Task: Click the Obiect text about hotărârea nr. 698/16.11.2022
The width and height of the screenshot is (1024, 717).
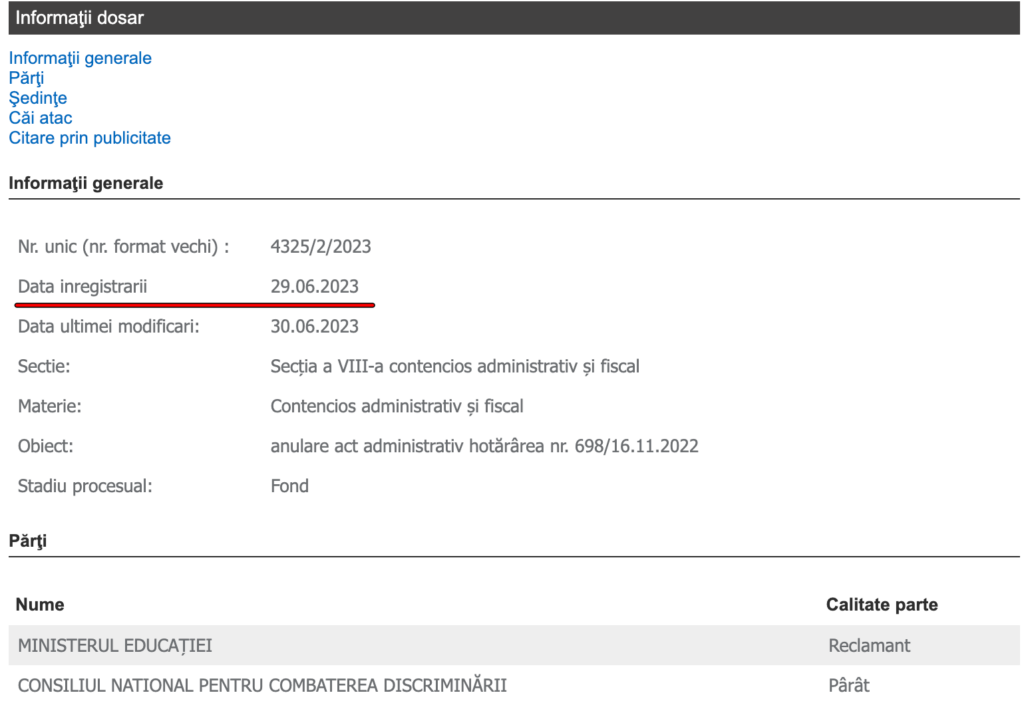Action: coord(484,447)
